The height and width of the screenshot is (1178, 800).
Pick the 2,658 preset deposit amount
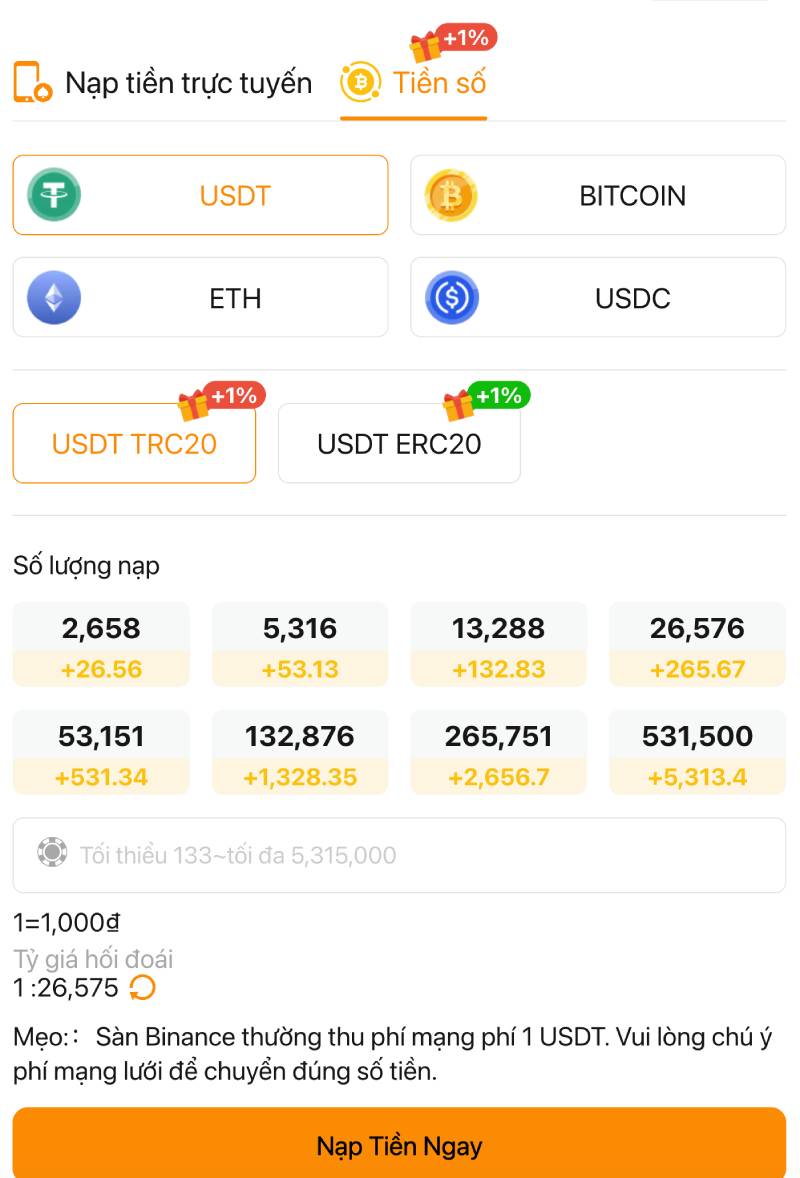coord(101,645)
